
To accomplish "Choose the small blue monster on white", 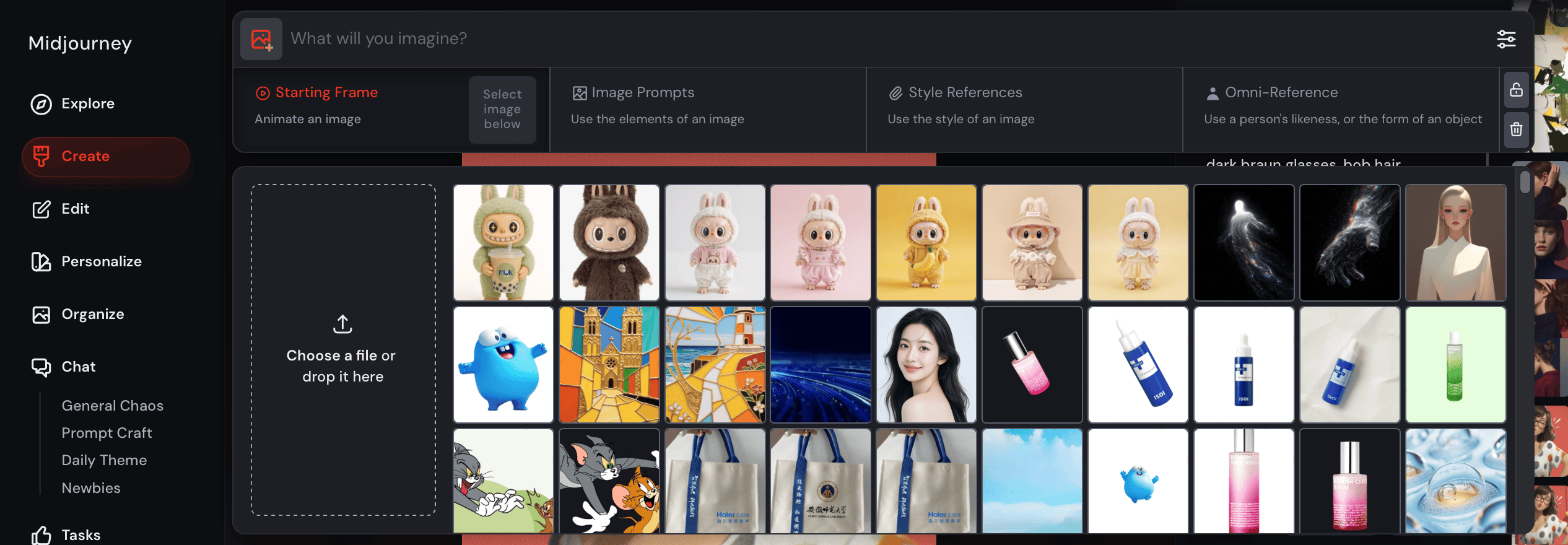I will coord(1138,481).
